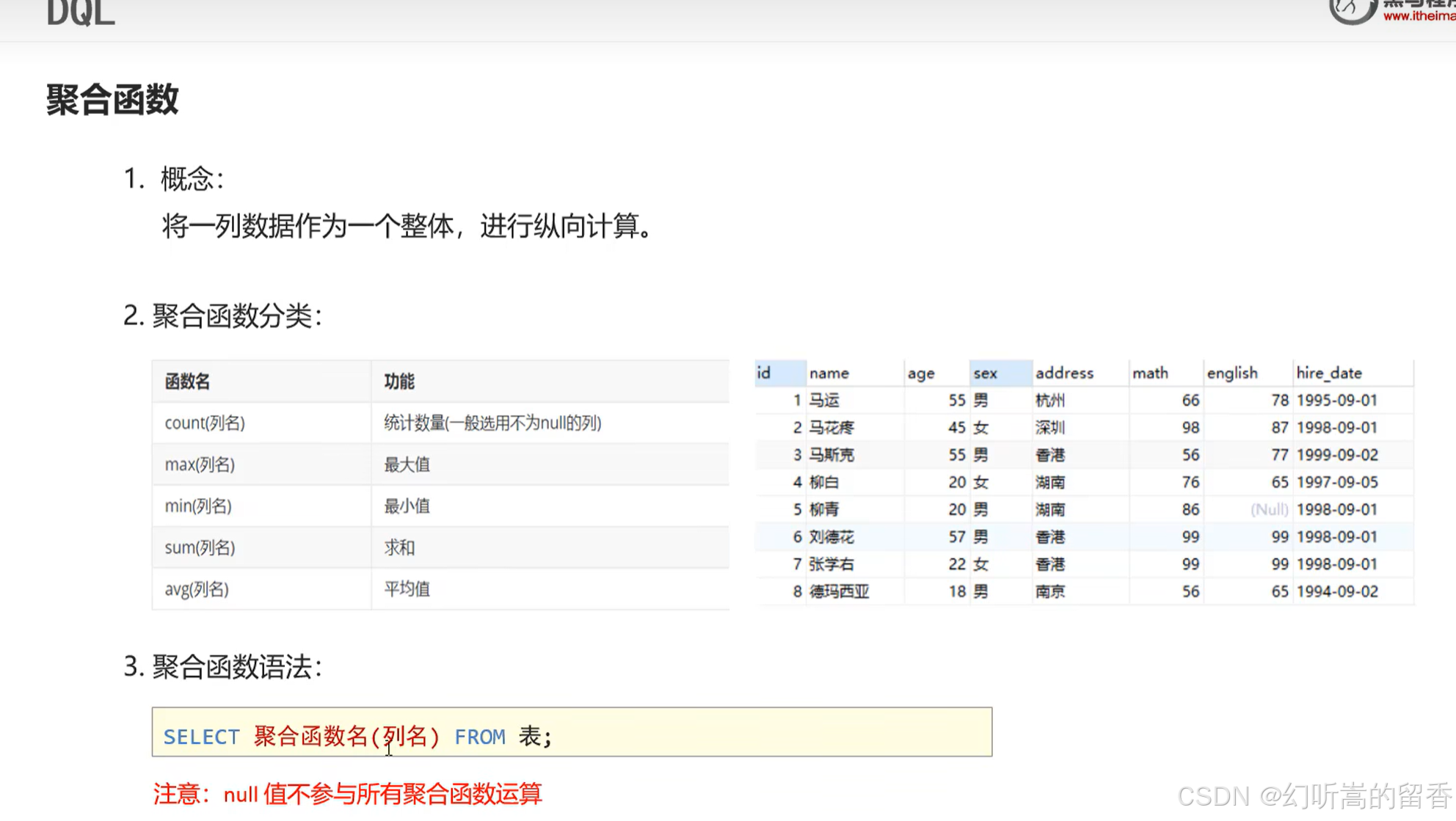
Task: Click the DQL title text
Action: (x=81, y=12)
